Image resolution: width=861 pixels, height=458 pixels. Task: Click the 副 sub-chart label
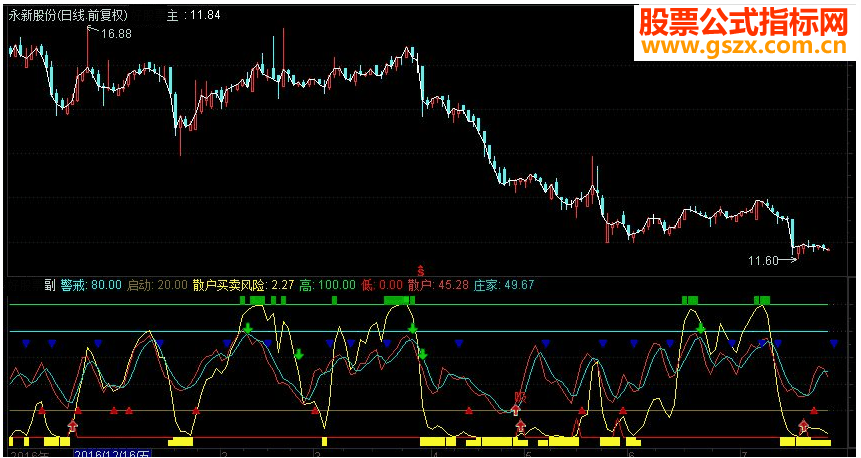[x=50, y=285]
